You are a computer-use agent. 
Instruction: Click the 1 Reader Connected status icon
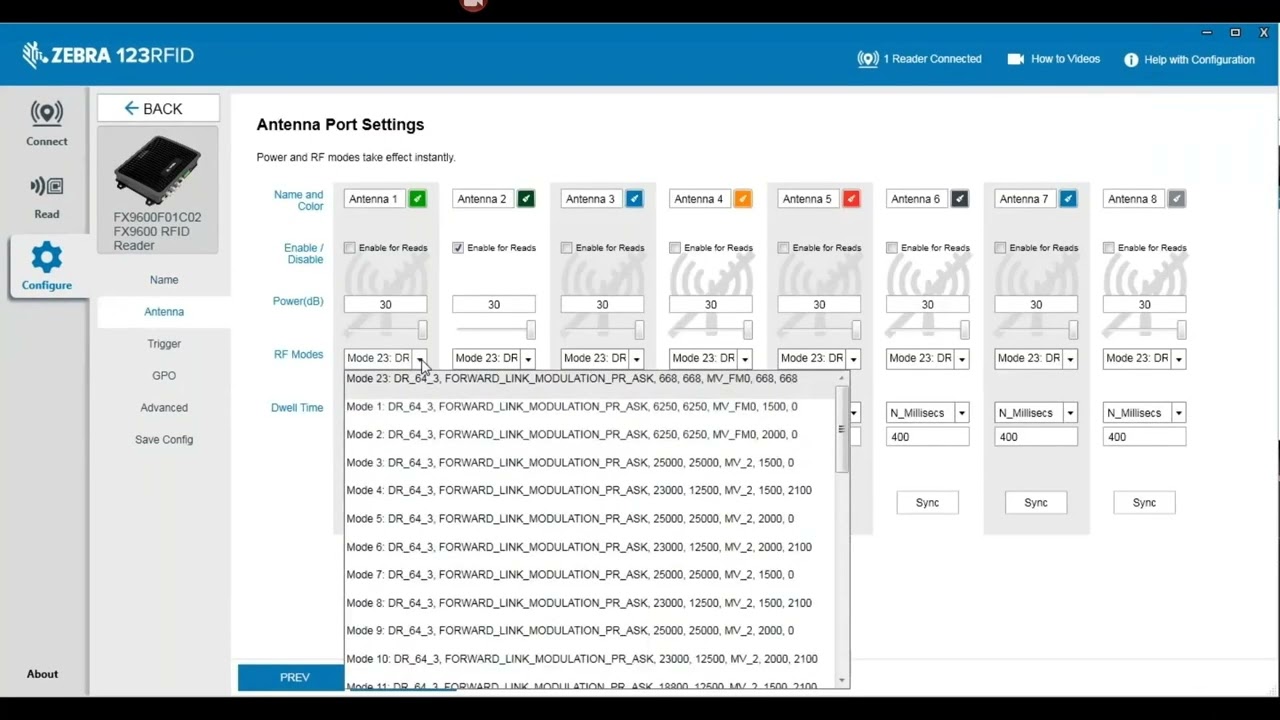[868, 59]
